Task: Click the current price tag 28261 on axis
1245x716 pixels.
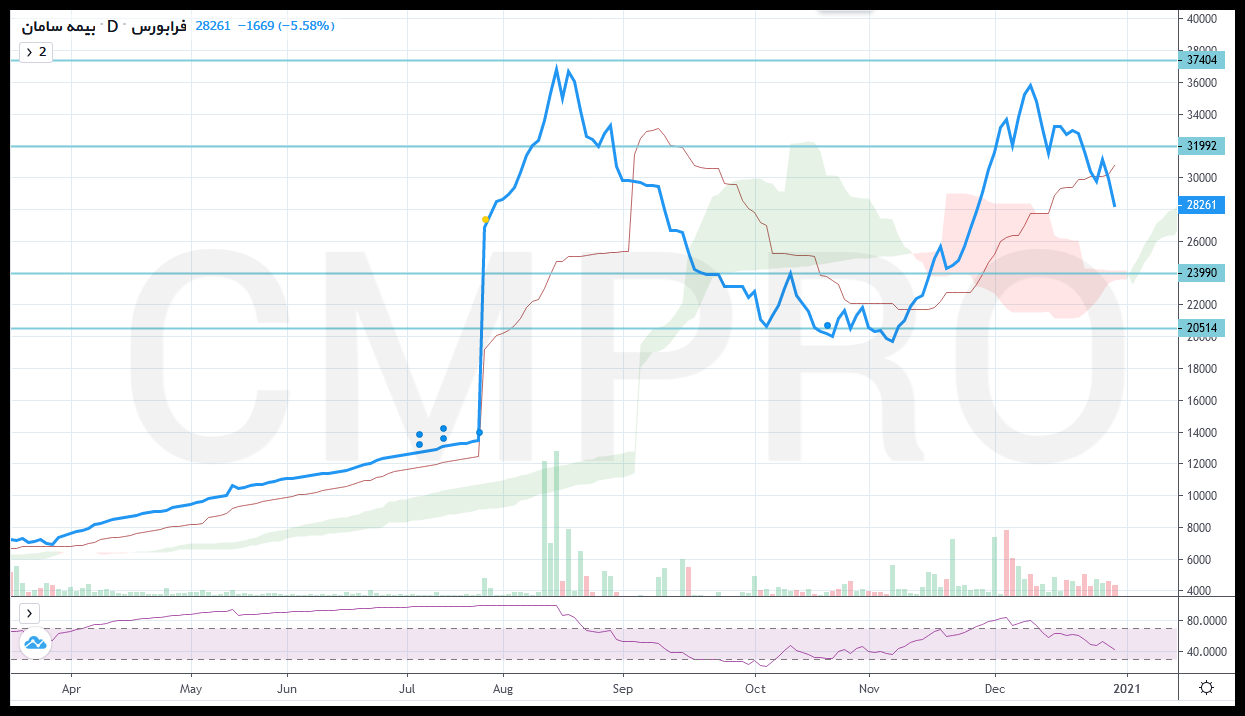Action: [1202, 205]
